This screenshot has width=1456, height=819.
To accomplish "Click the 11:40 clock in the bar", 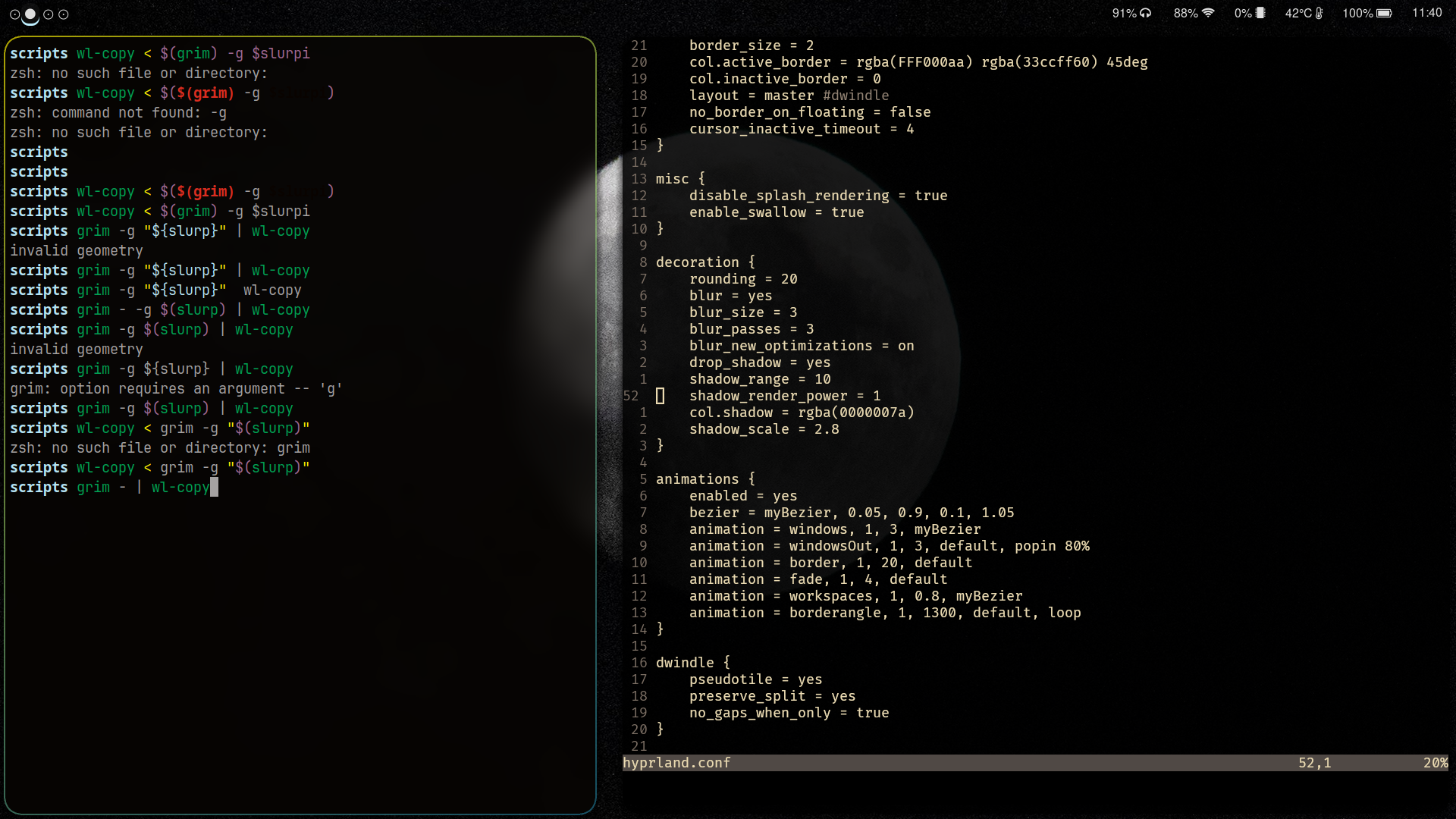I will 1426,13.
